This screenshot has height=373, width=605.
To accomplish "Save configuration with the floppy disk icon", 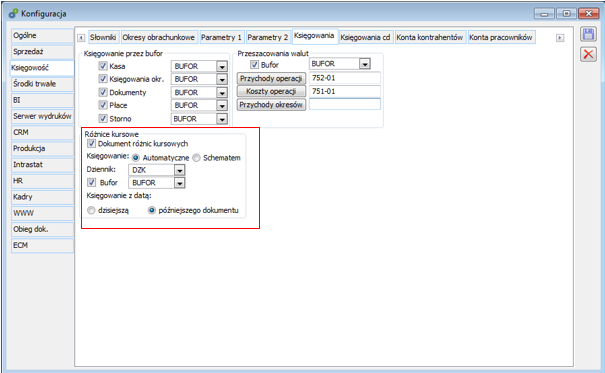I will pyautogui.click(x=588, y=35).
